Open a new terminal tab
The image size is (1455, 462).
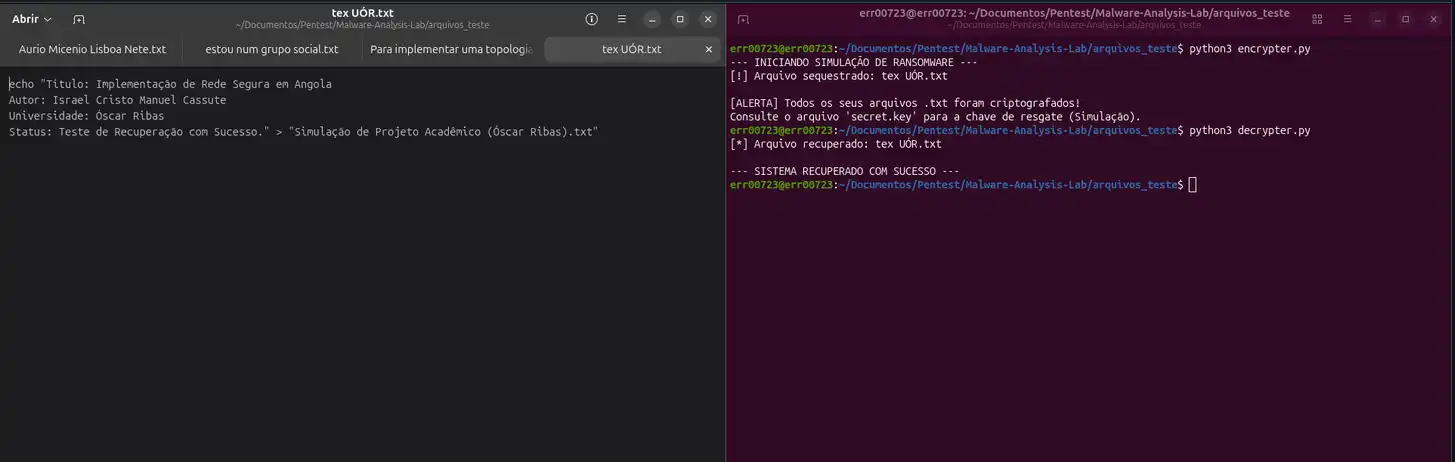point(743,19)
